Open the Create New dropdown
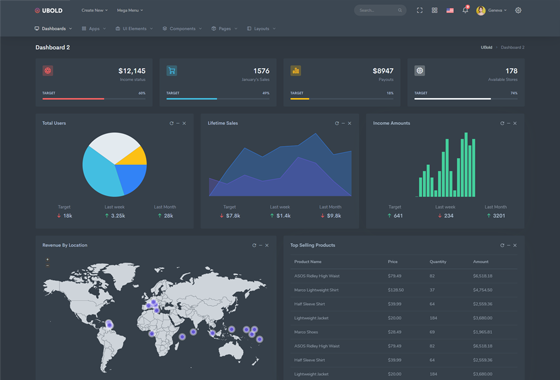 [94, 10]
